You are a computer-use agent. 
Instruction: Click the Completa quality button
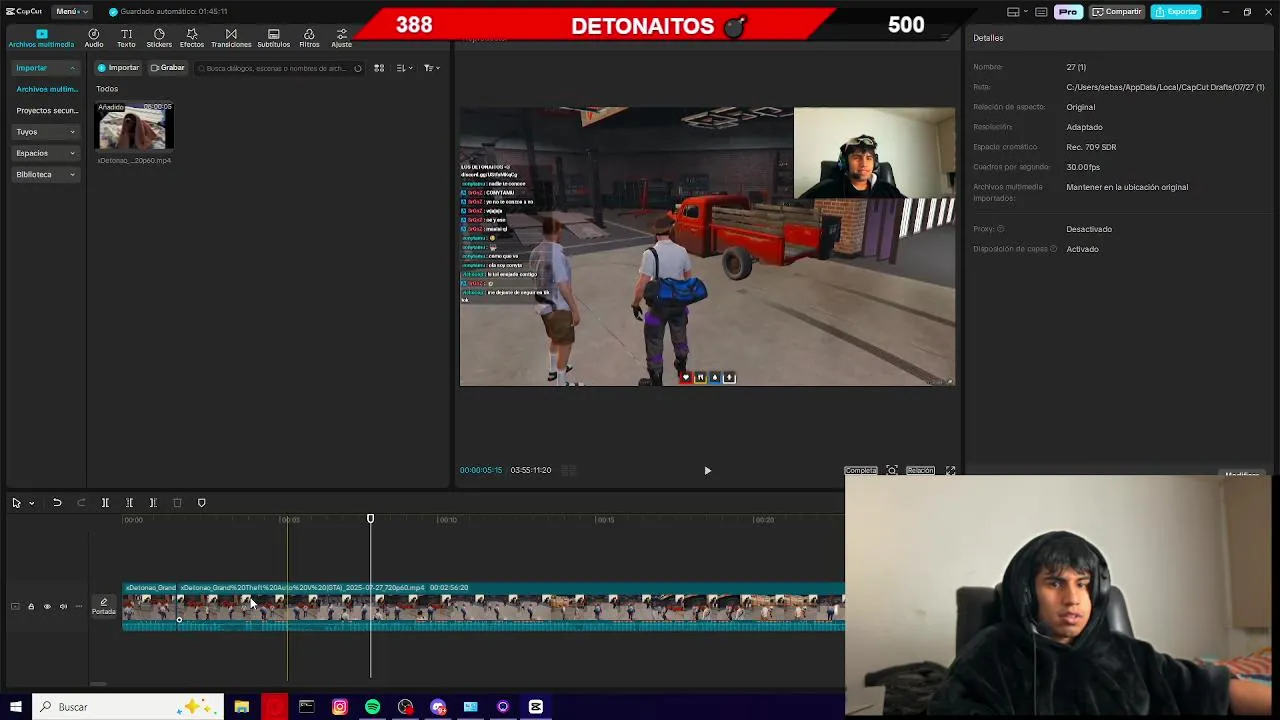860,470
